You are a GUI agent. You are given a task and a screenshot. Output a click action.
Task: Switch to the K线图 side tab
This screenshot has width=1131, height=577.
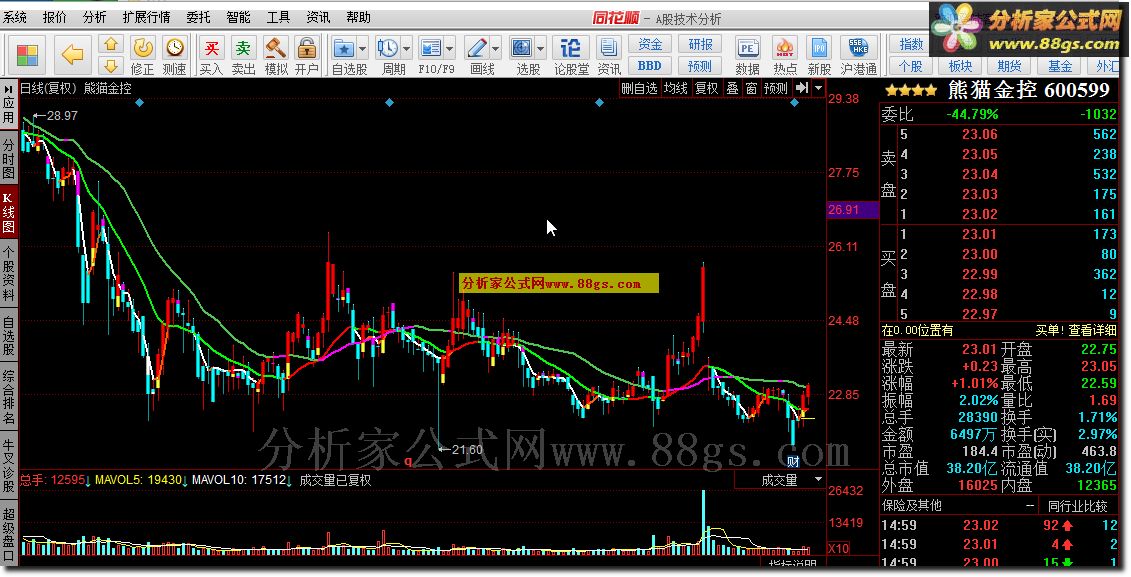tap(9, 213)
